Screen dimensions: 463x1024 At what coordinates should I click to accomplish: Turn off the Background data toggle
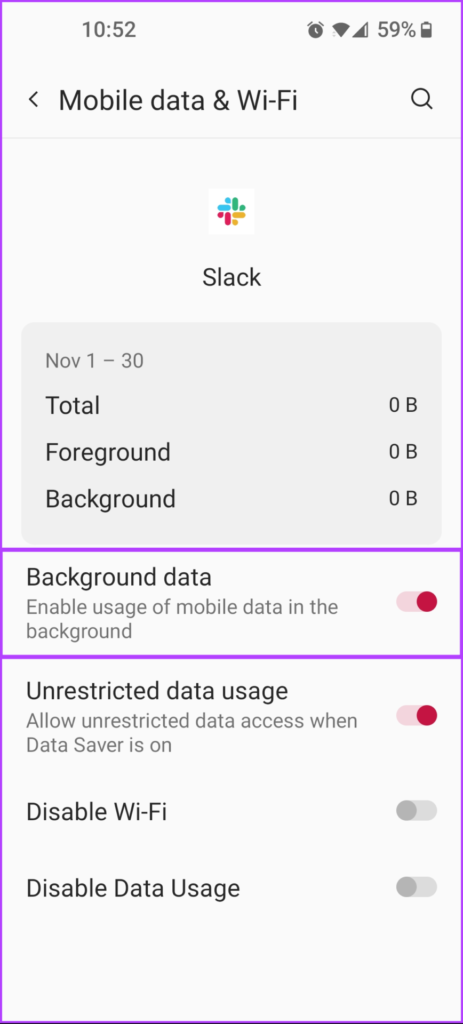416,601
